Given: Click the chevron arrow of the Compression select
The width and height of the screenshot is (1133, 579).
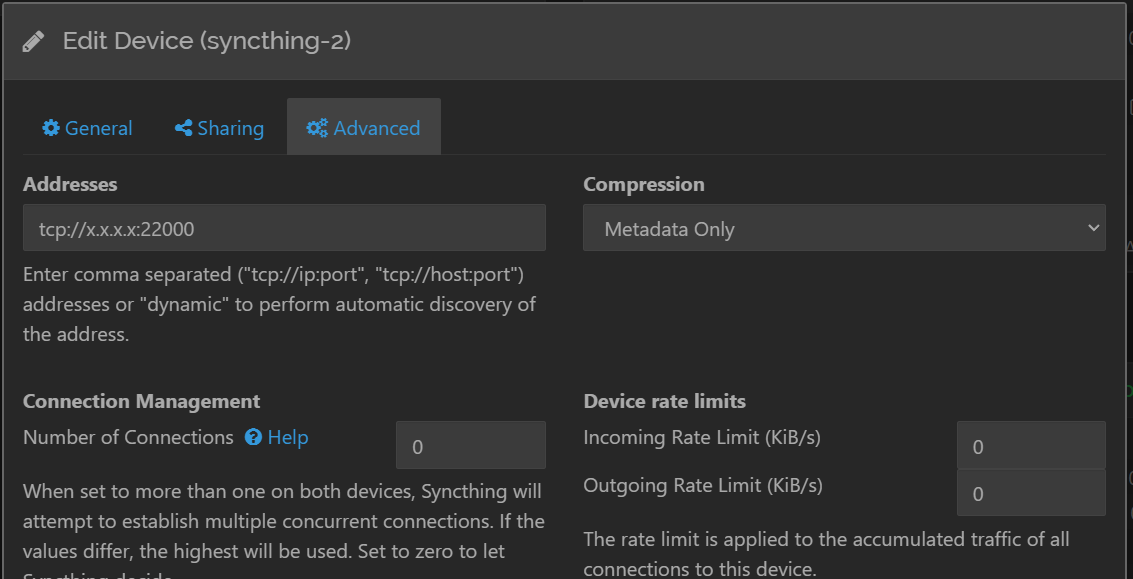Looking at the screenshot, I should pos(1092,228).
